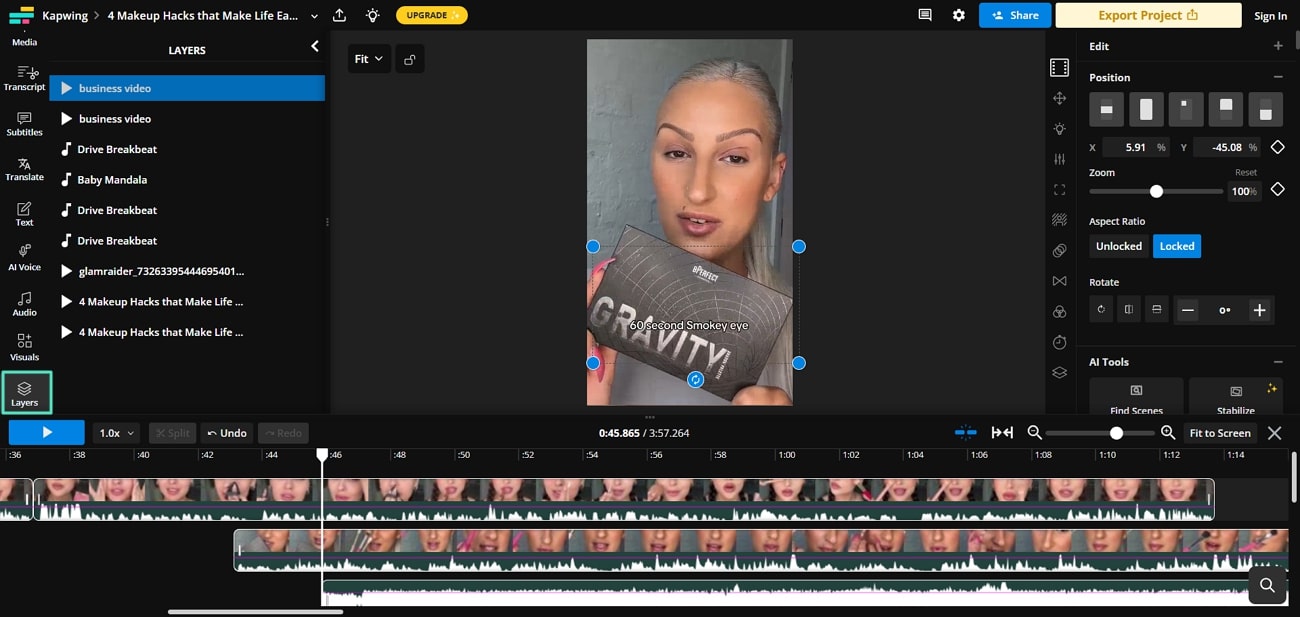Open the comments icon in the header
The width and height of the screenshot is (1300, 617).
tap(925, 15)
